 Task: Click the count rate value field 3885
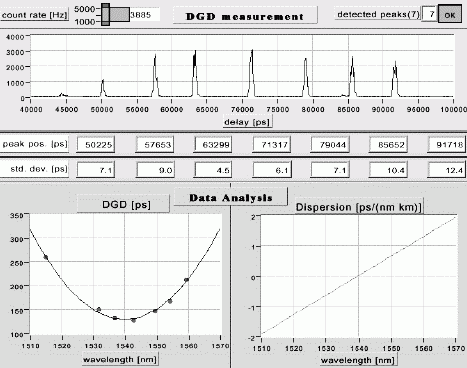click(x=145, y=15)
